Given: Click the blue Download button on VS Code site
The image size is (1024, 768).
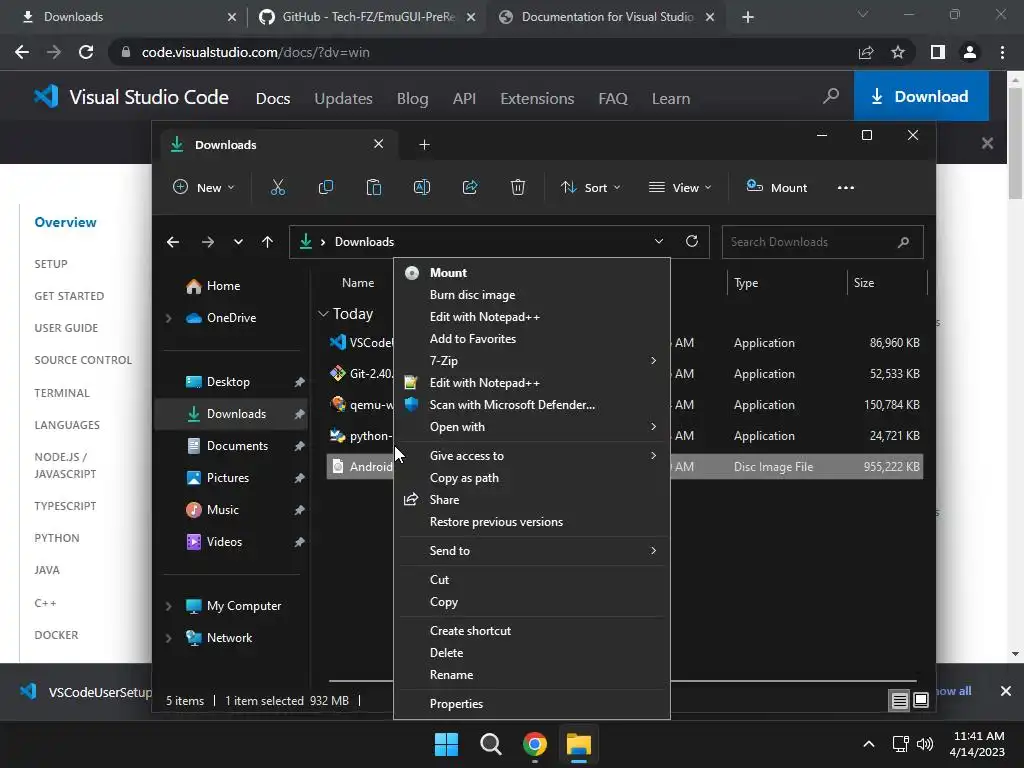Looking at the screenshot, I should [921, 96].
